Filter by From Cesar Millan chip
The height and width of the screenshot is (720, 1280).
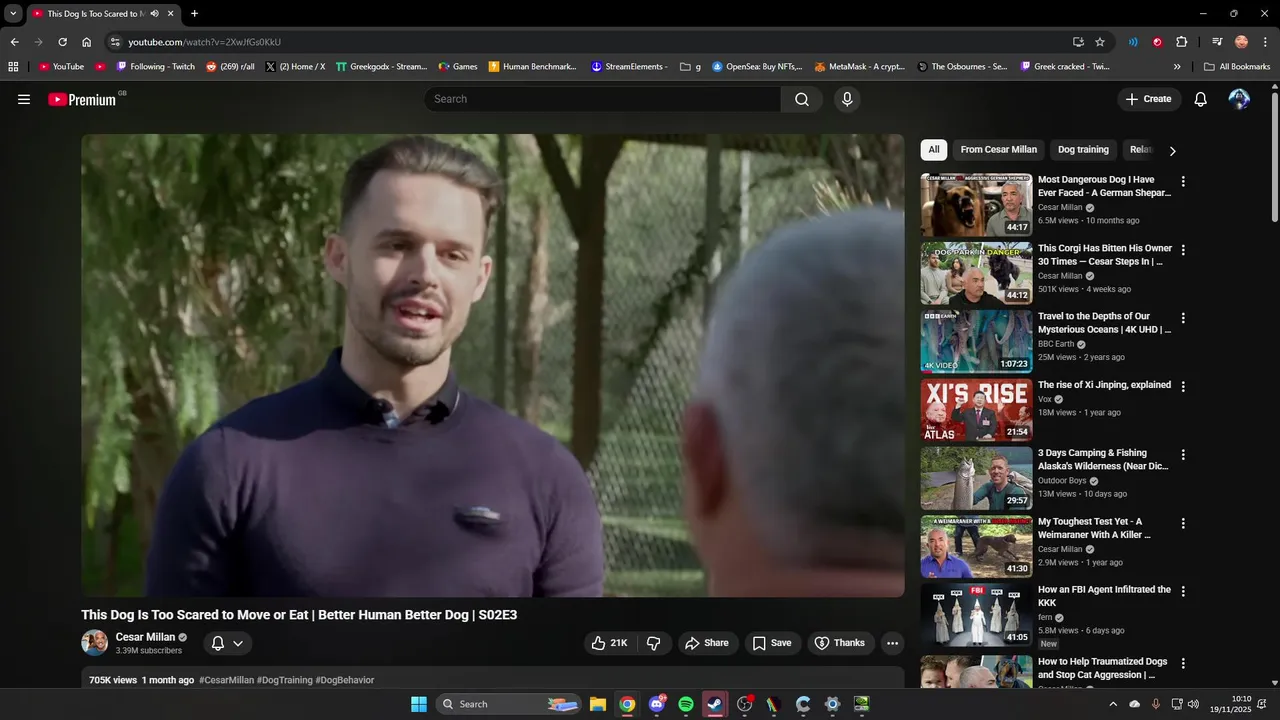coord(999,150)
